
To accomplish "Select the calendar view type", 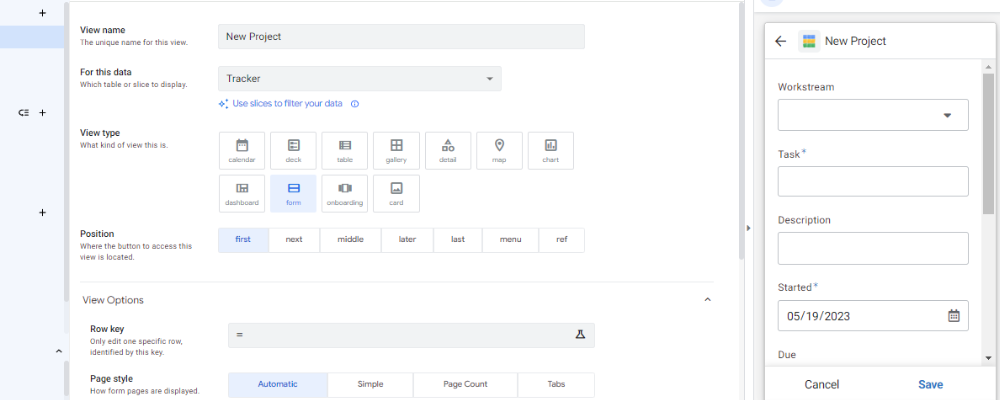I will pos(242,151).
